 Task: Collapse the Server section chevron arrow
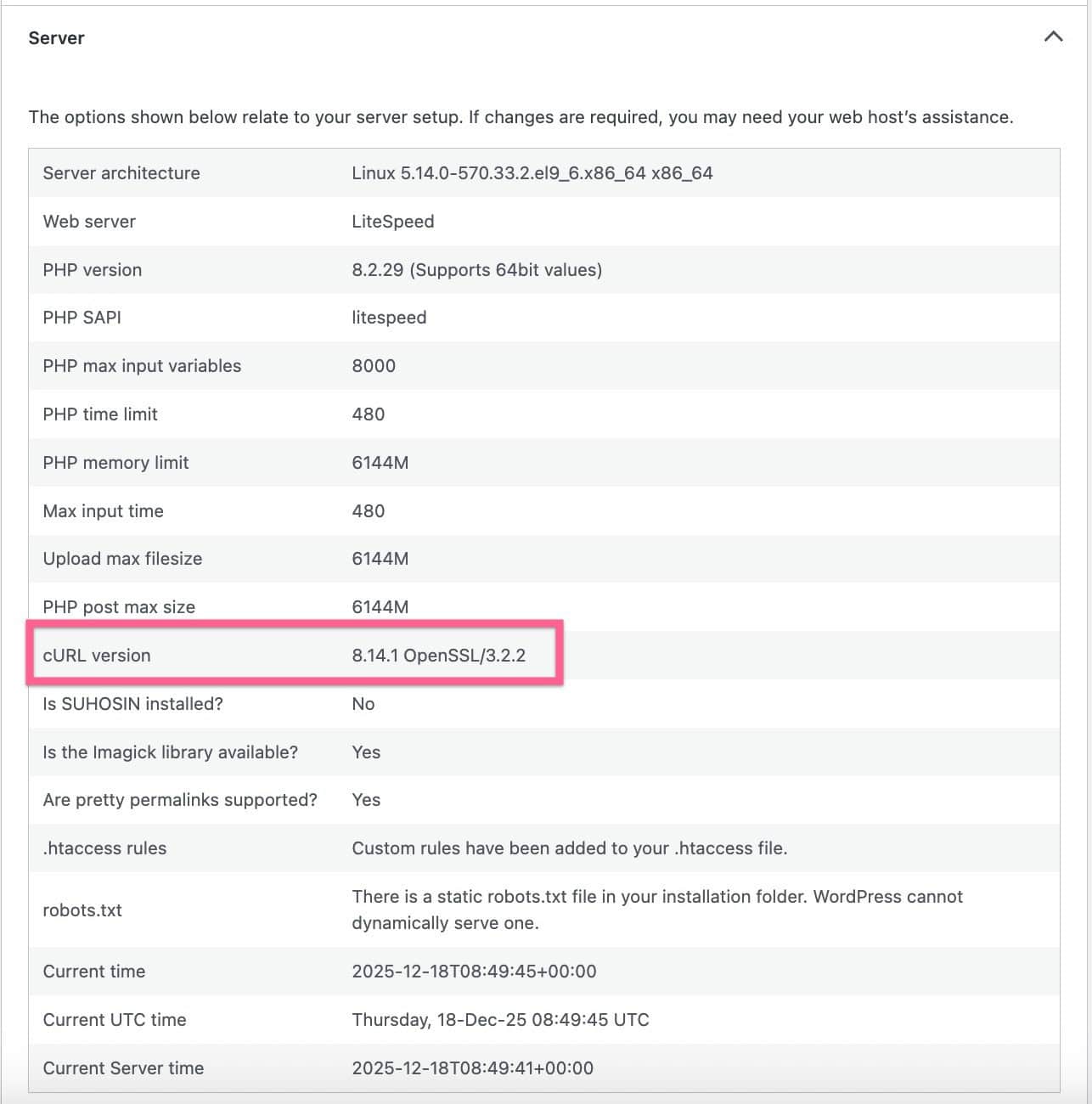click(x=1053, y=37)
